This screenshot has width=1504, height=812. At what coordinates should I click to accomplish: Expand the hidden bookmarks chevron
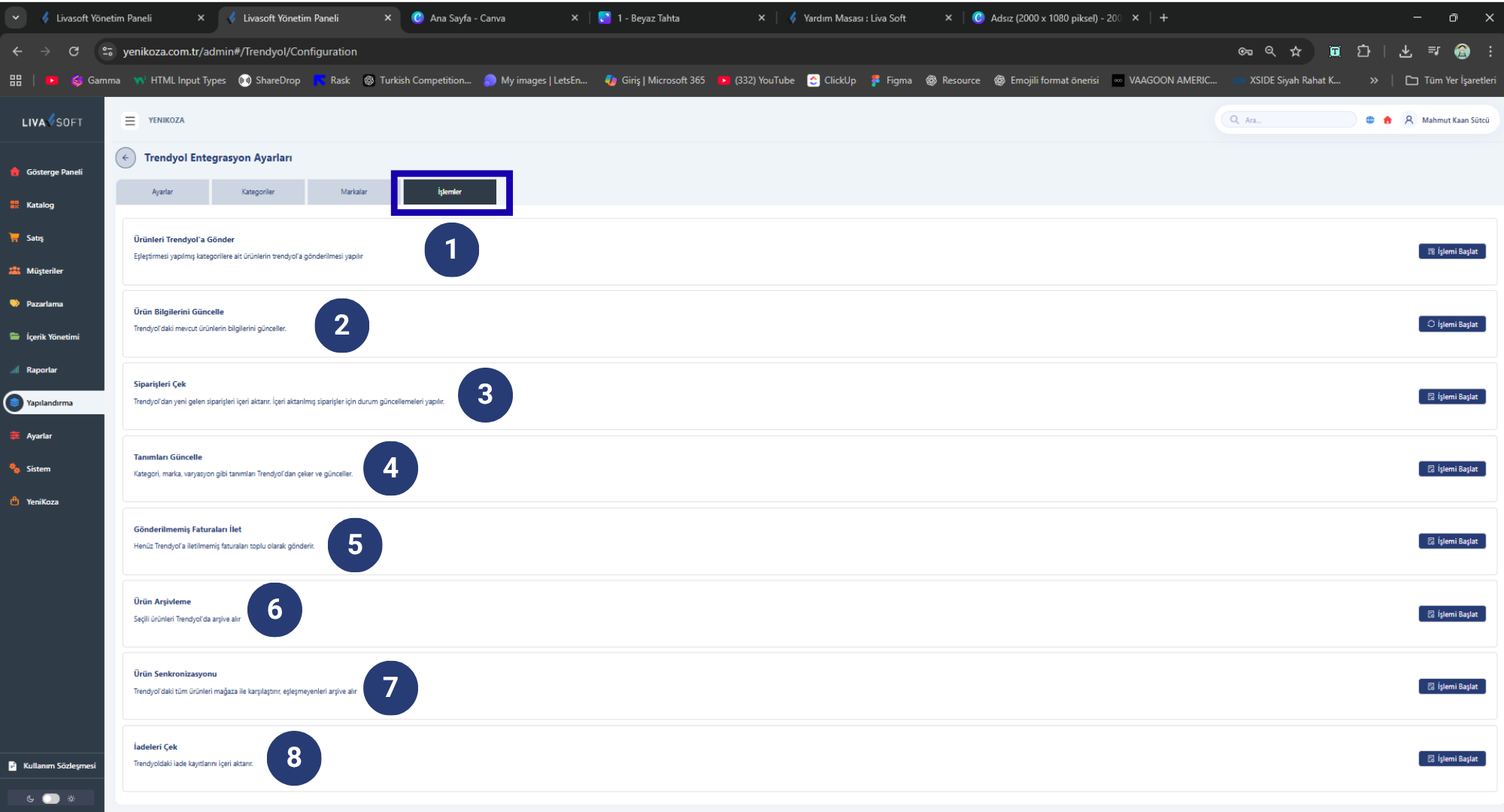coord(1374,80)
